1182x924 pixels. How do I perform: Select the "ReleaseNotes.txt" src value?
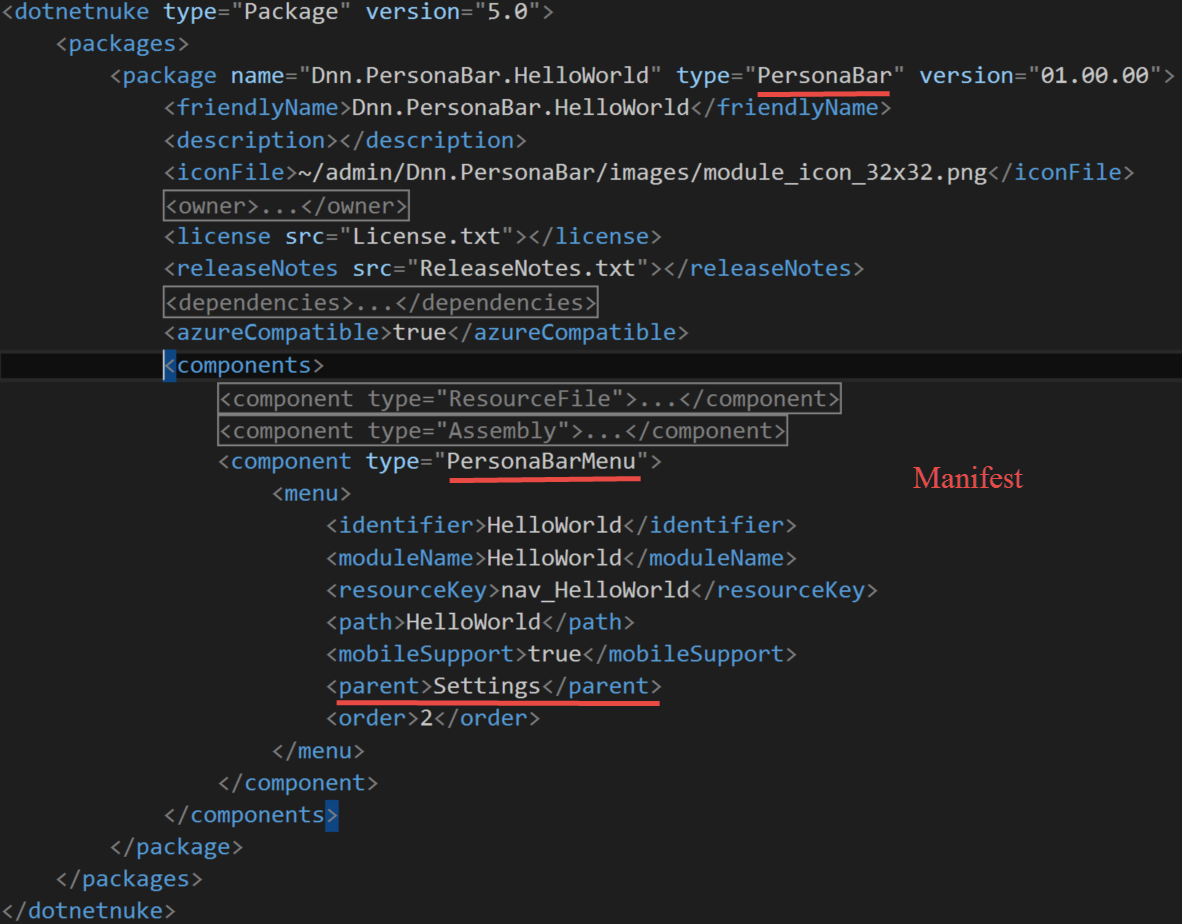[528, 268]
